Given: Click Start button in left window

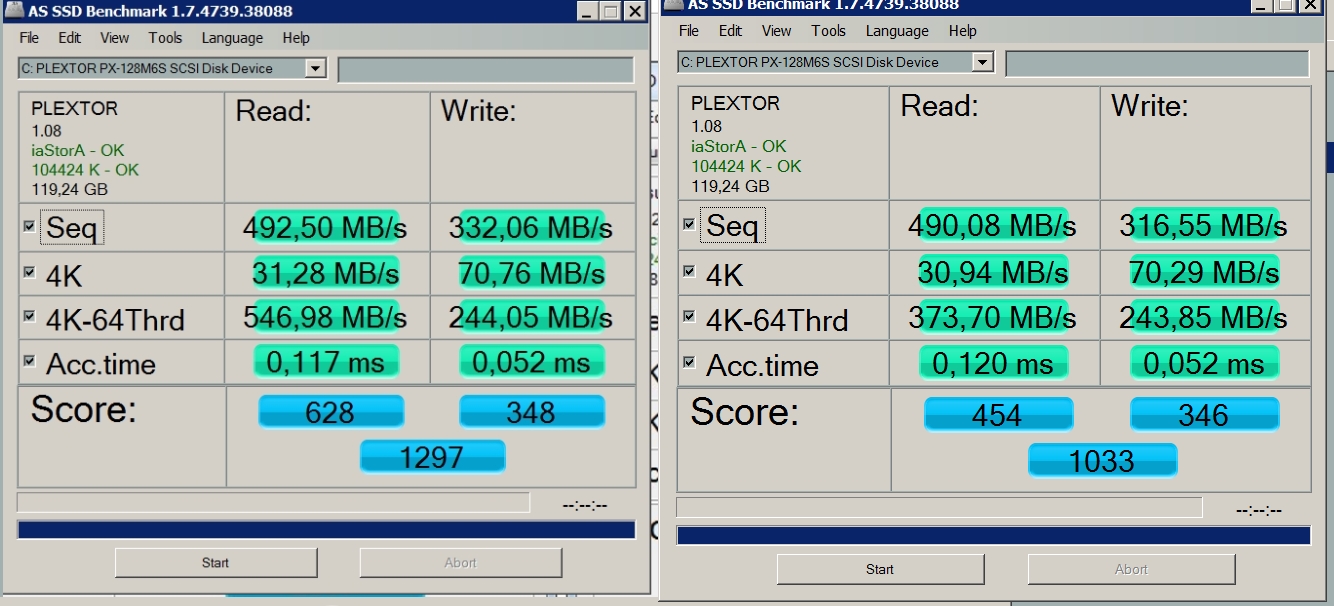Looking at the screenshot, I should pyautogui.click(x=216, y=563).
